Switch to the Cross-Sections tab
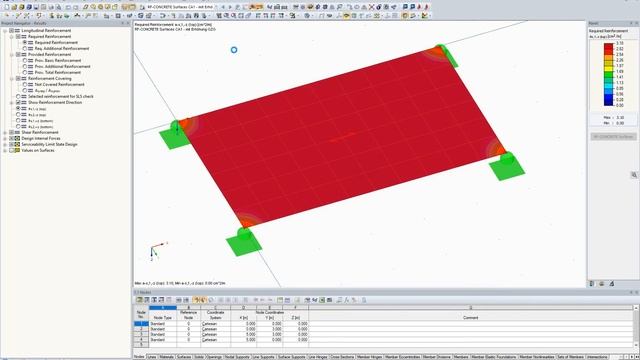Image resolution: width=640 pixels, height=360 pixels. 342,357
